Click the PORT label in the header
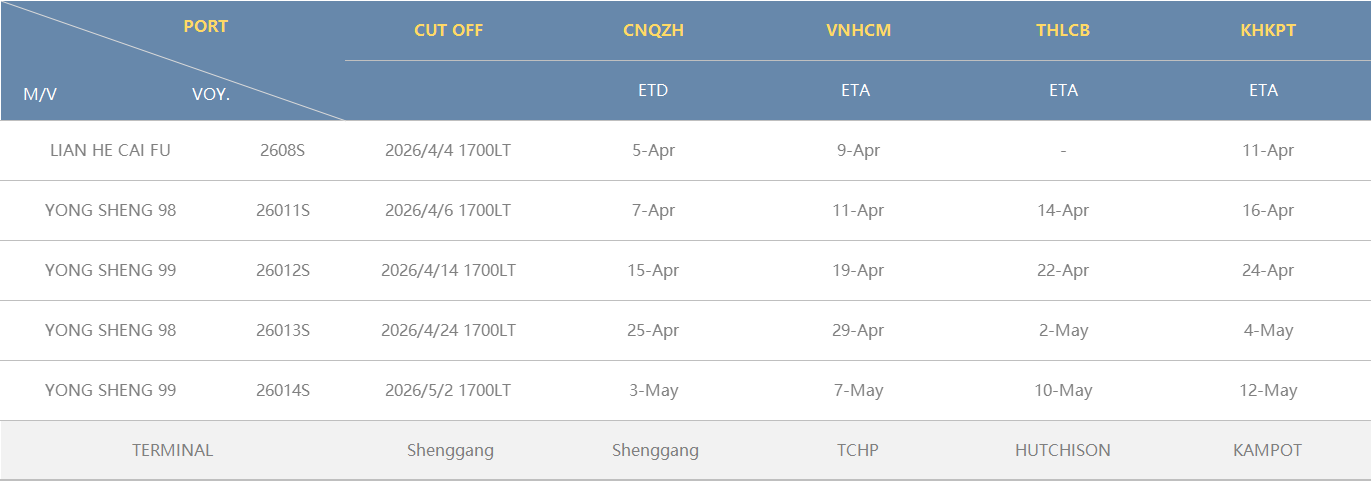The image size is (1372, 482). coord(205,26)
